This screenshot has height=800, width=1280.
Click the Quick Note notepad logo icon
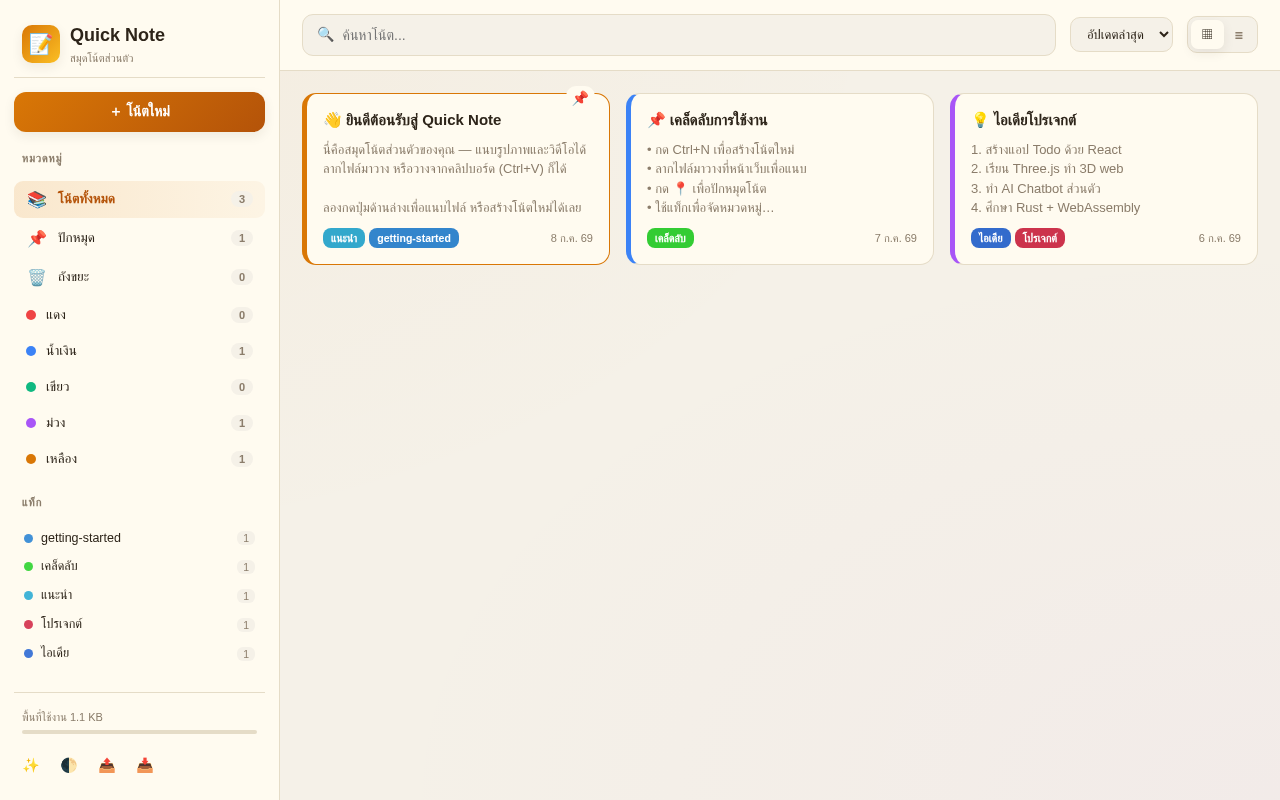click(x=41, y=44)
